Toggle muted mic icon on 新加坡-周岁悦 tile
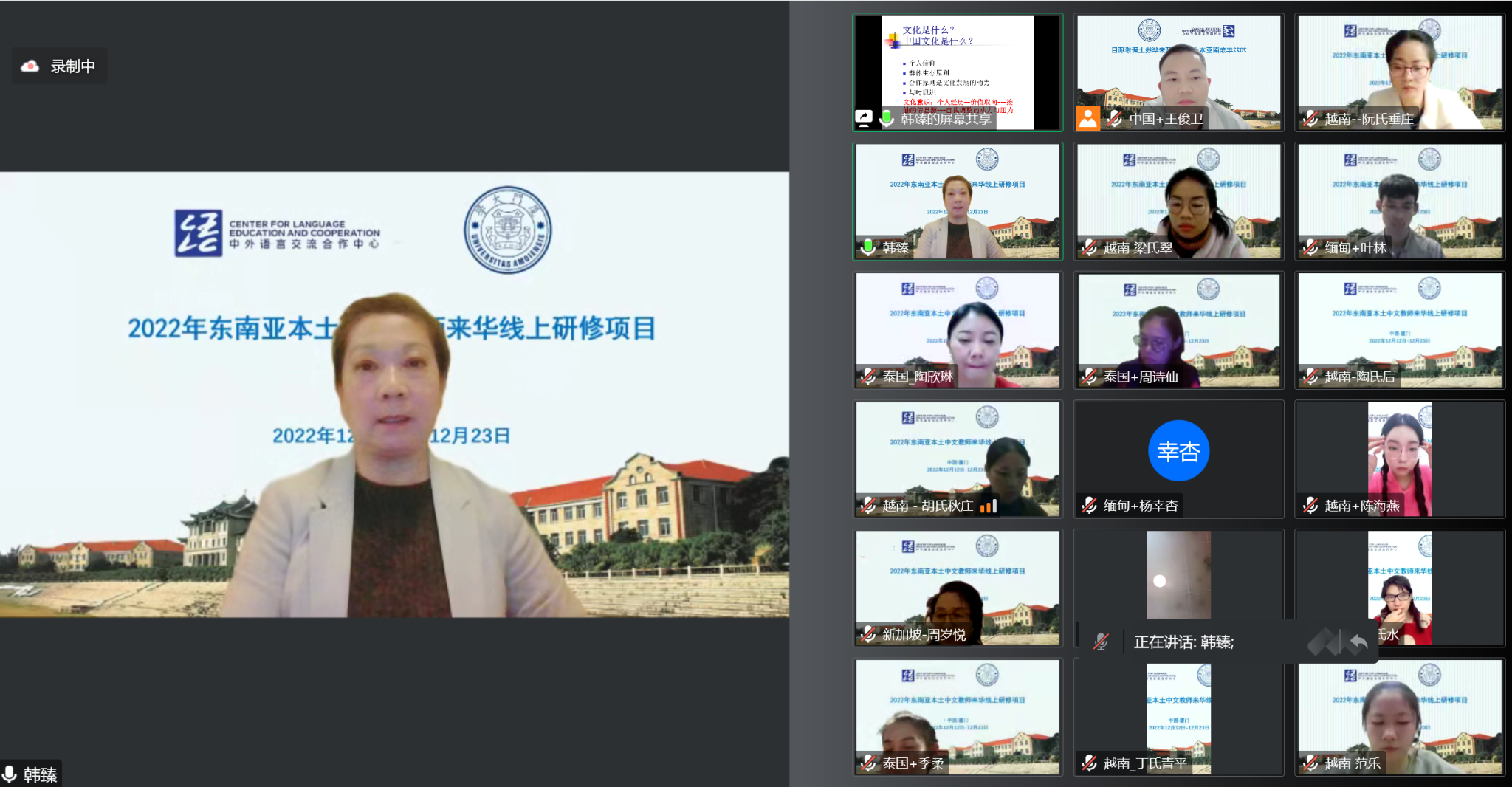The width and height of the screenshot is (1512, 787). pos(868,634)
